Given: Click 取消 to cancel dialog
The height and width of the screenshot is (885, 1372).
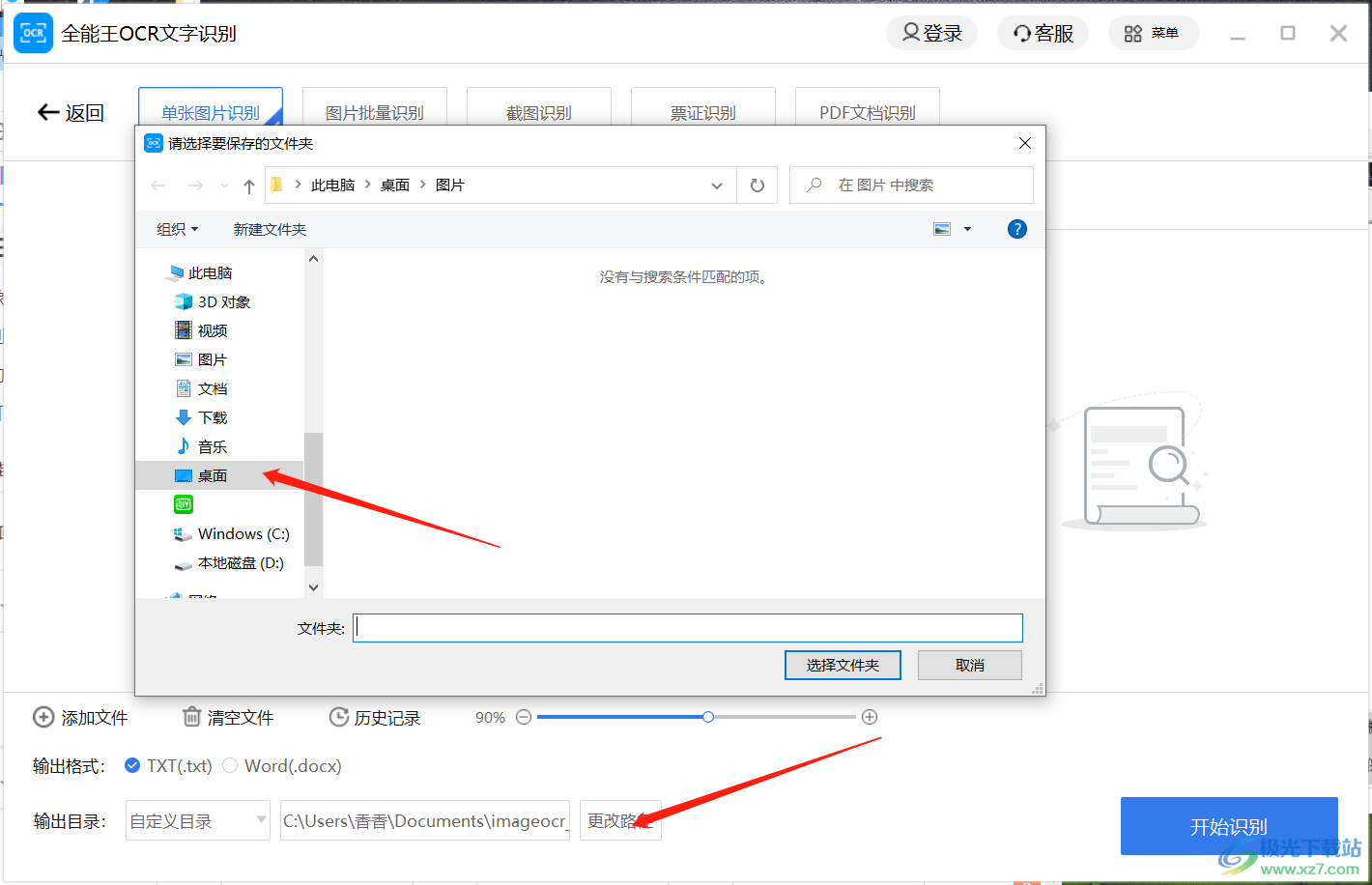Looking at the screenshot, I should click(969, 665).
